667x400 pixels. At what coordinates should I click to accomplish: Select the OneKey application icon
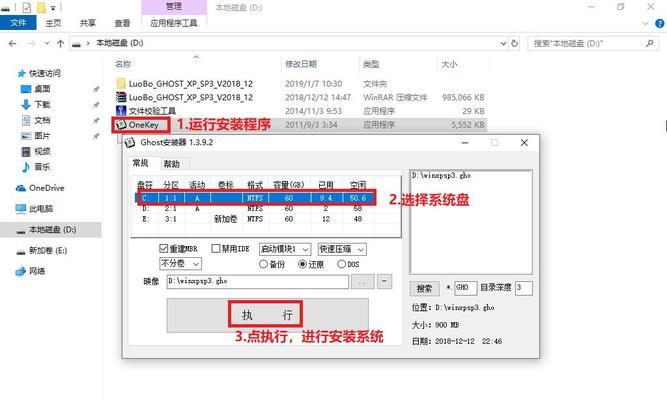pyautogui.click(x=121, y=125)
